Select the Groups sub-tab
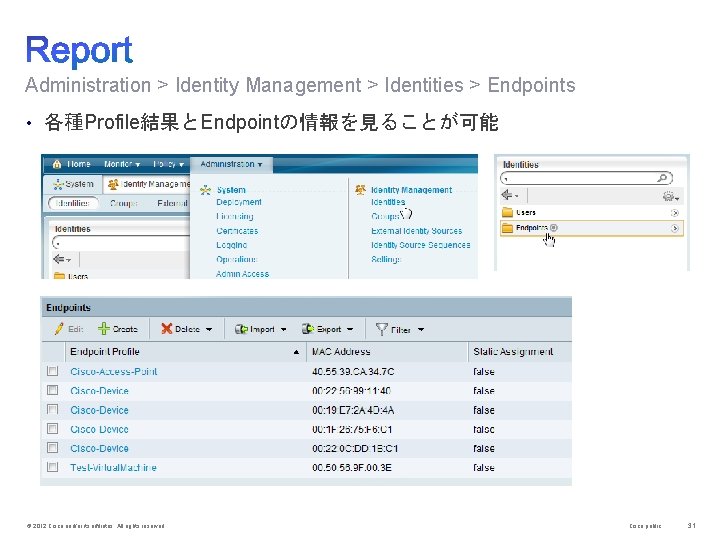 (124, 203)
